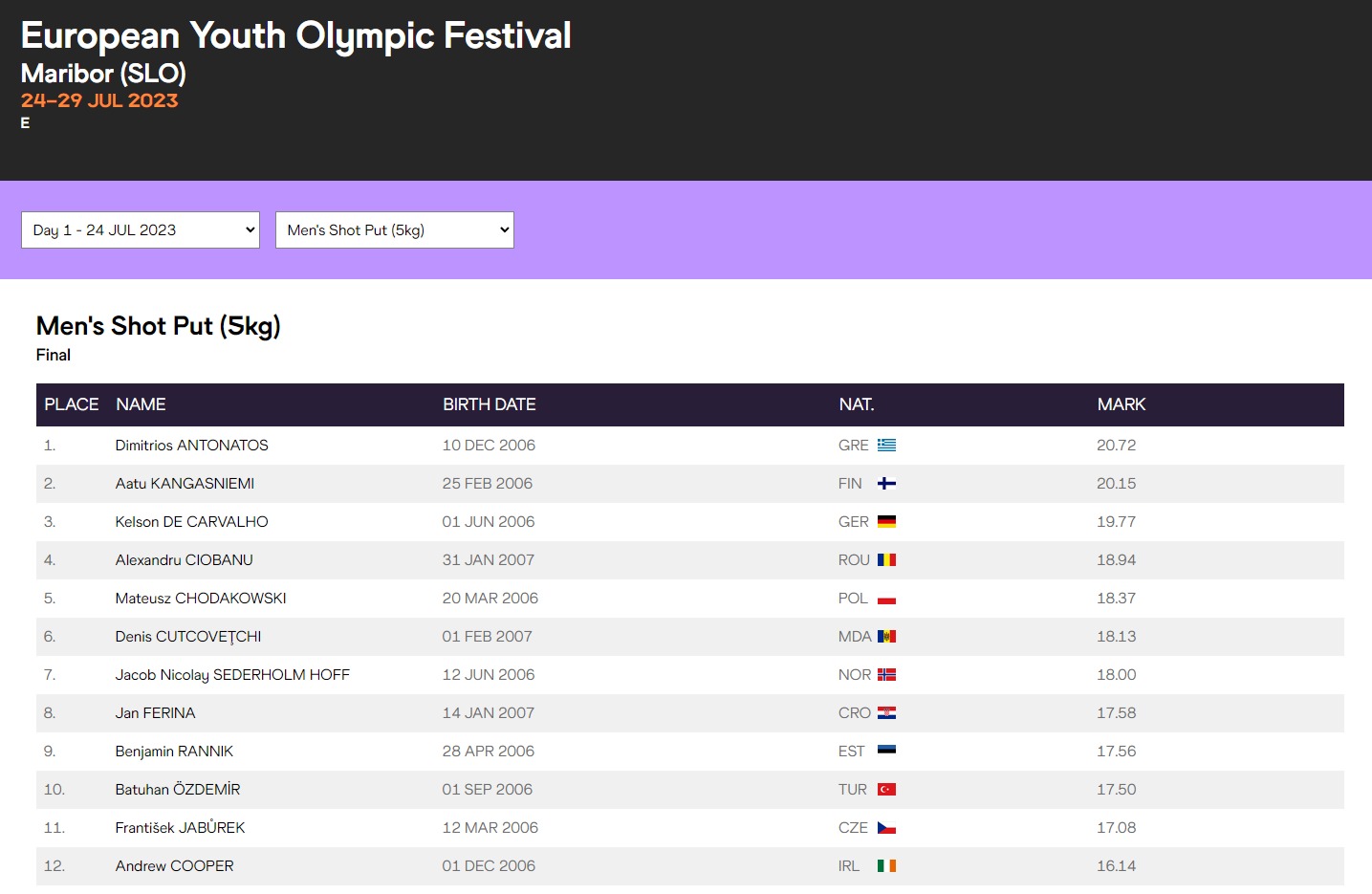Screen dimensions: 1372x894
Task: Click birth date 01 SEP 2006
Action: 488,789
